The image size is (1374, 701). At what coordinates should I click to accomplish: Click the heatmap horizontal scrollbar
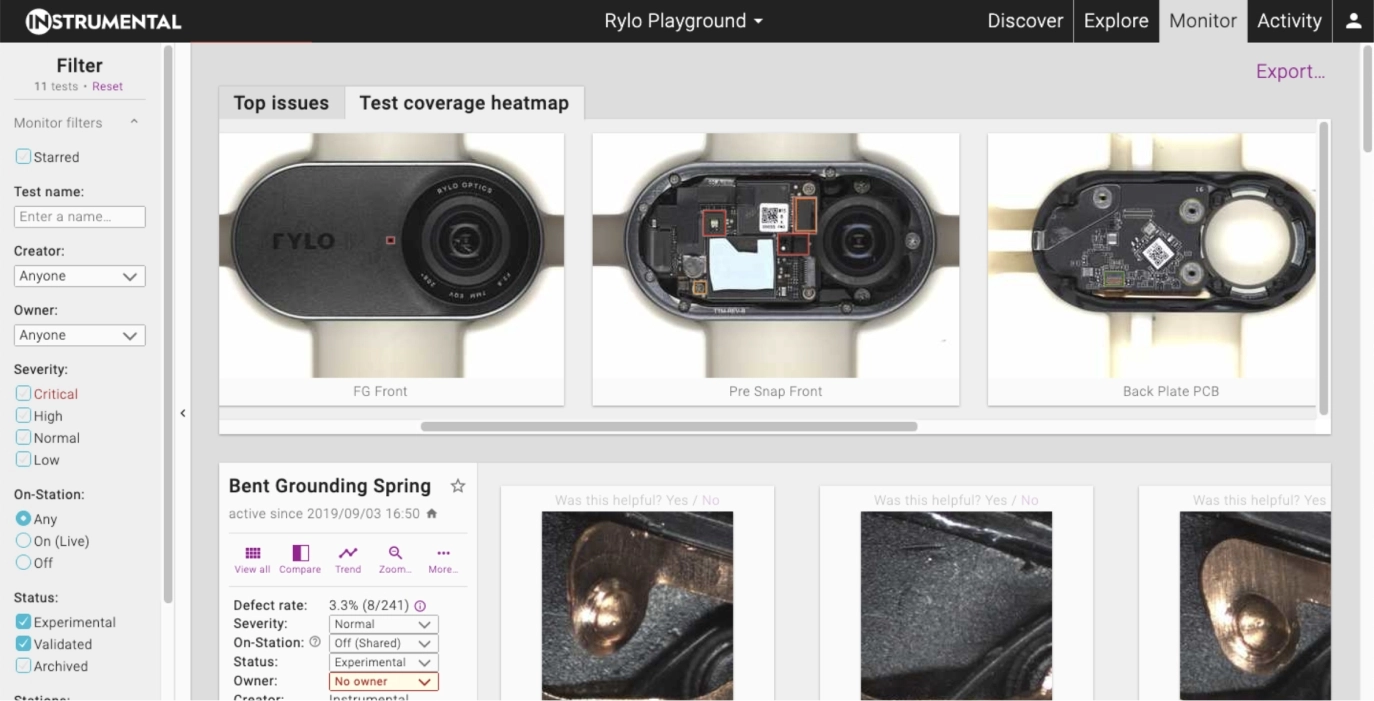[669, 426]
